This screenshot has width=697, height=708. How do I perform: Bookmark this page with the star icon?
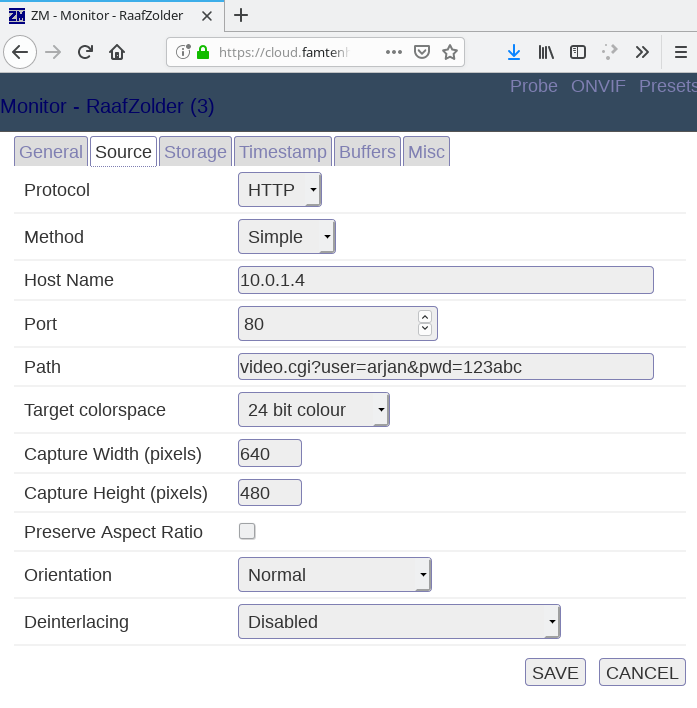[450, 52]
